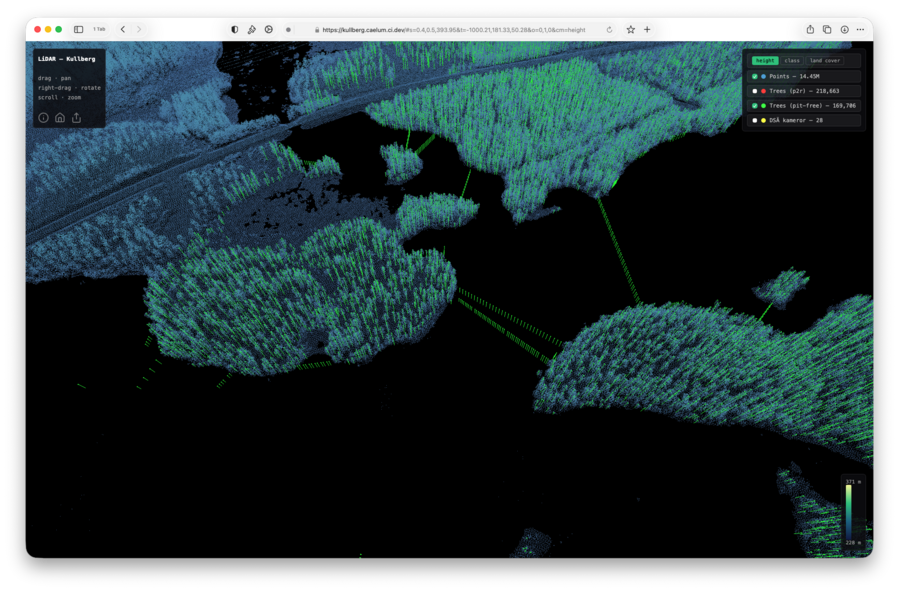Screen dimensions: 899x592
Task: Disable the Trees (pit-free) layer checkbox
Action: click(x=755, y=105)
